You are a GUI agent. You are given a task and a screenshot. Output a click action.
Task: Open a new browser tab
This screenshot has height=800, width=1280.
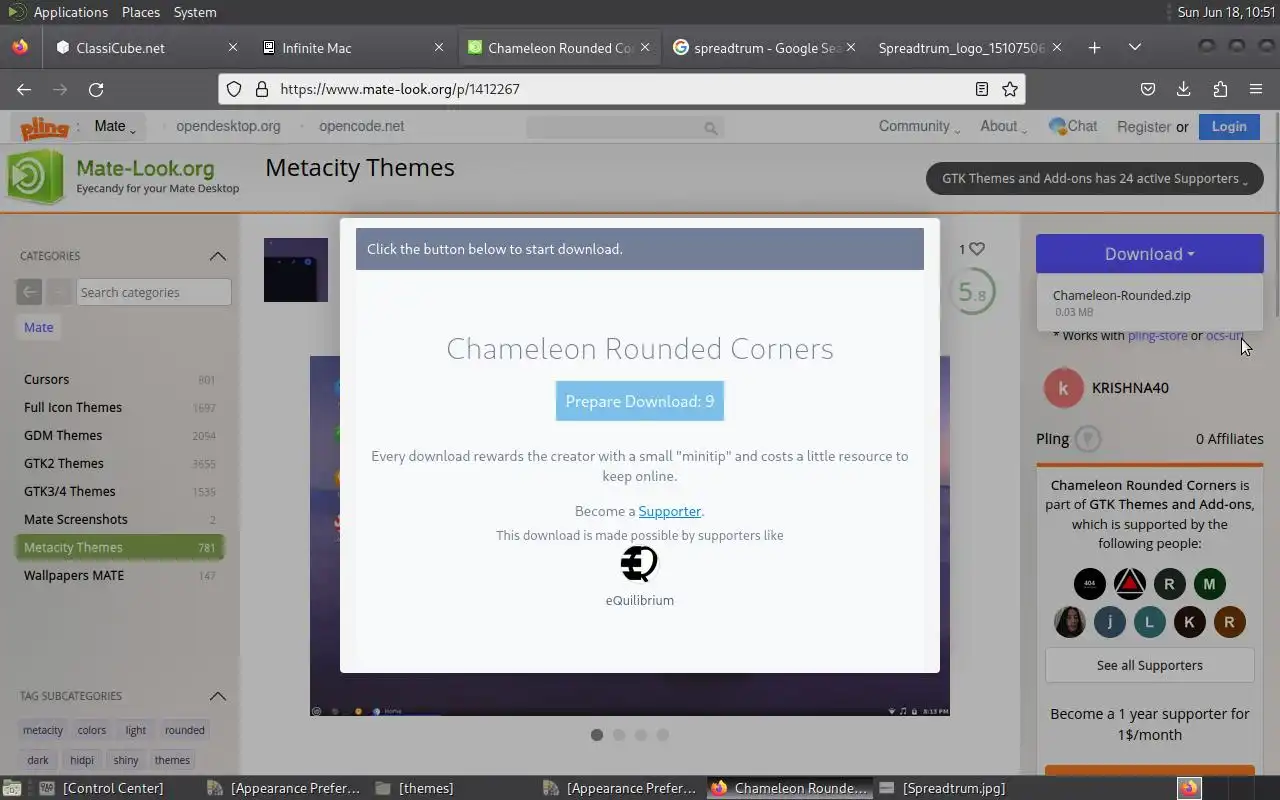pyautogui.click(x=1094, y=47)
